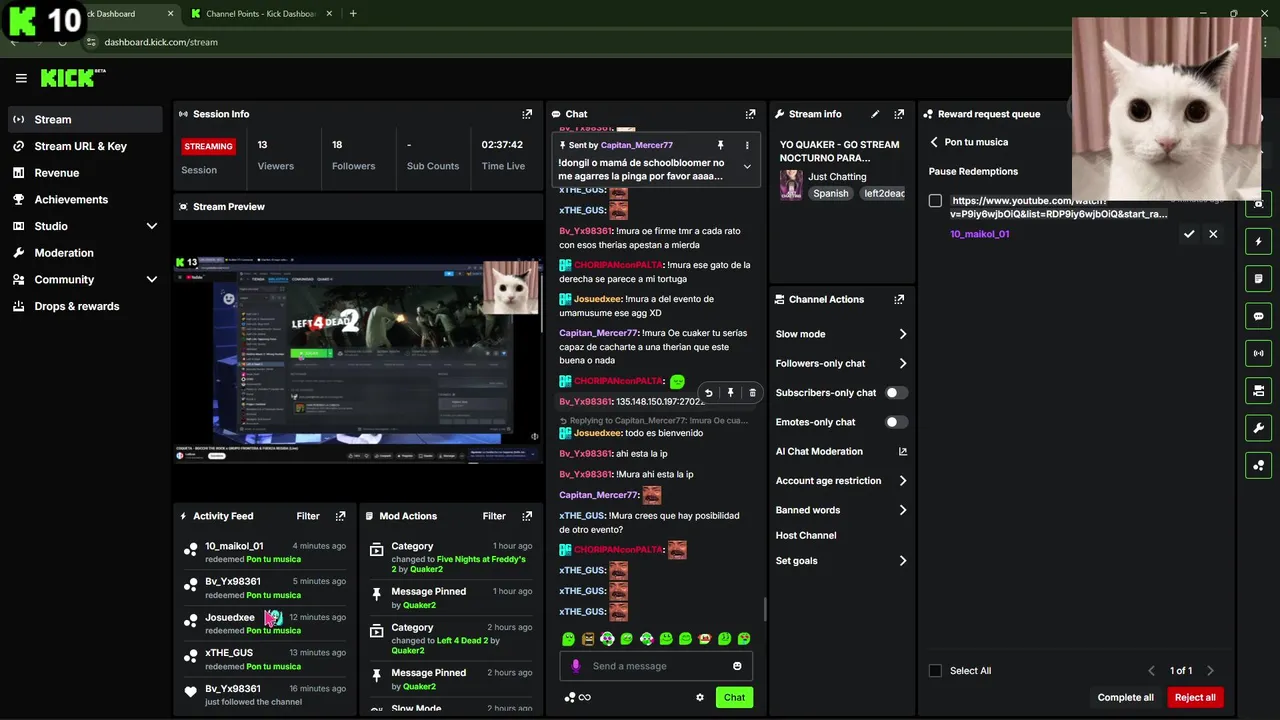Click the channel points icon in the right sidebar

point(1258,465)
